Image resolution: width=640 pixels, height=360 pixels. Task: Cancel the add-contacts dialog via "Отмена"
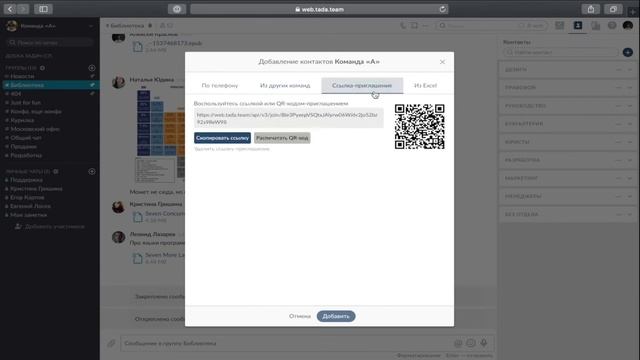(x=300, y=316)
